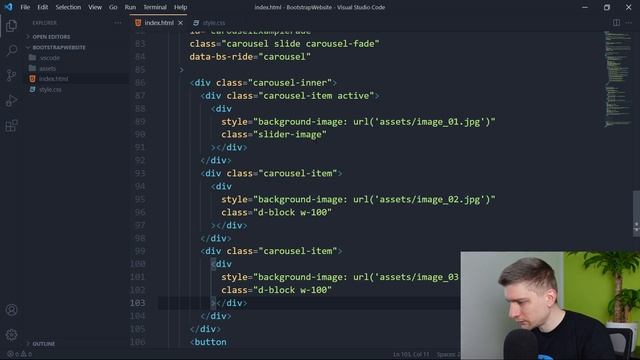Click the Split Editor Right icon

[616, 23]
